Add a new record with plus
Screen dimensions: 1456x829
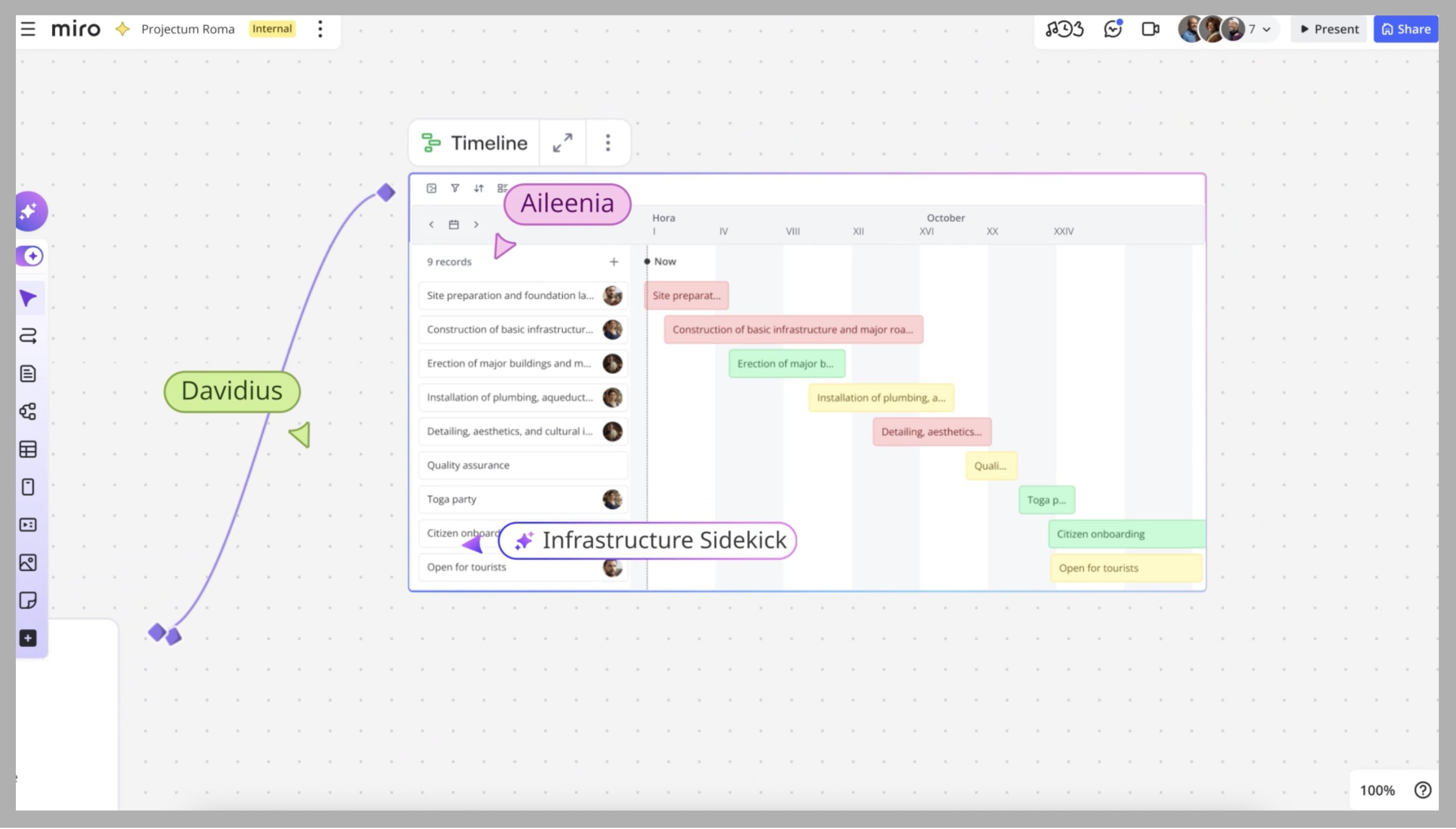point(614,262)
